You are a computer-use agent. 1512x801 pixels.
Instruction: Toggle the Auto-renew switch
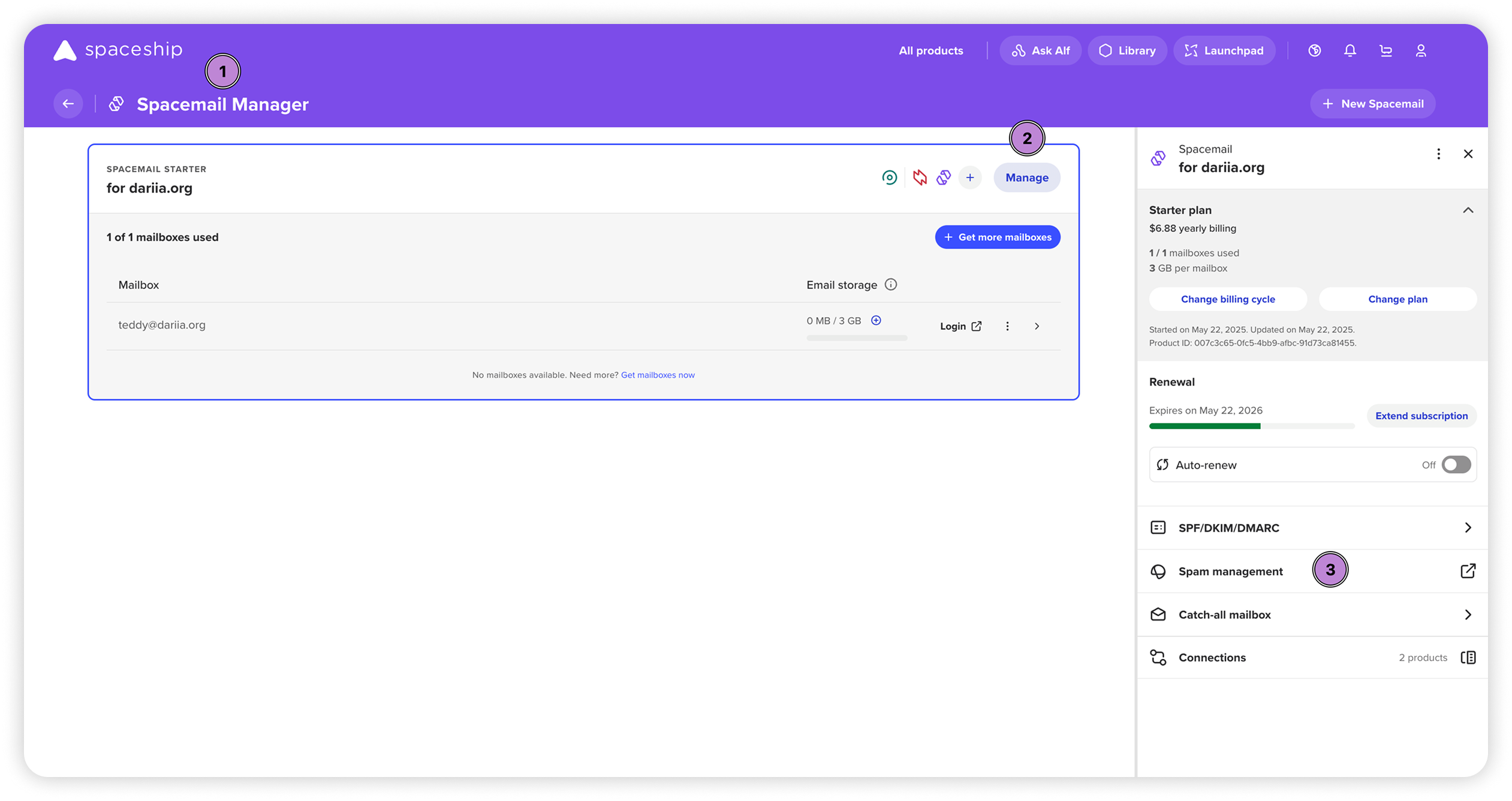(1456, 465)
